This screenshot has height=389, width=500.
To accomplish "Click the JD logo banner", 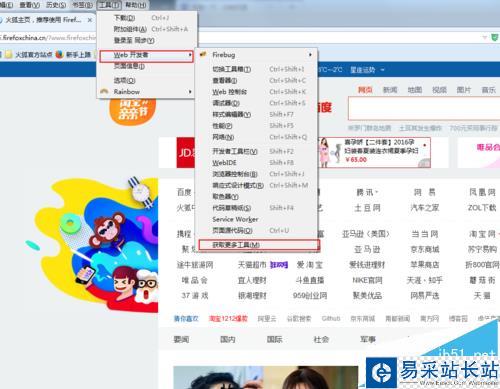I will point(186,153).
